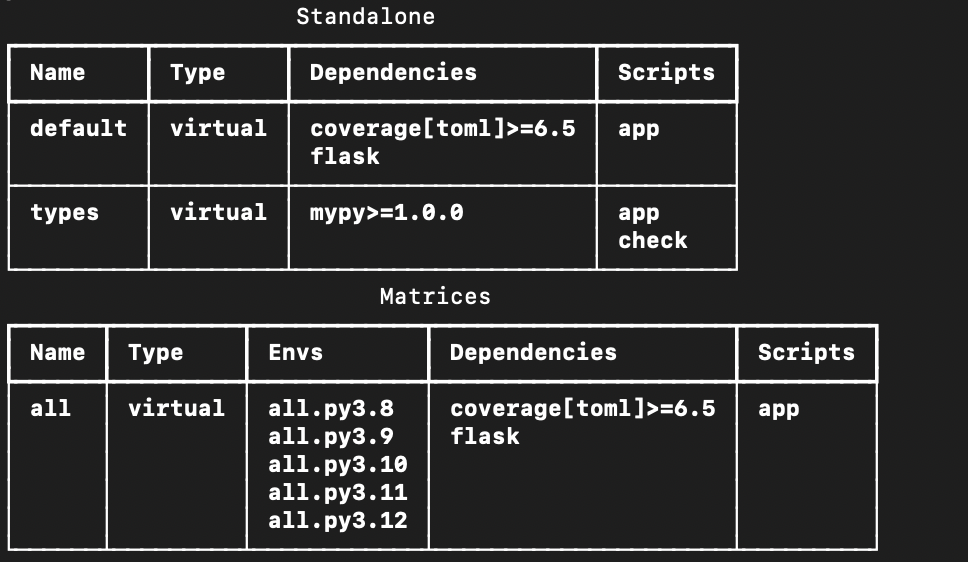Select the all.py3.10 environment entry
The height and width of the screenshot is (562, 968).
(x=337, y=465)
